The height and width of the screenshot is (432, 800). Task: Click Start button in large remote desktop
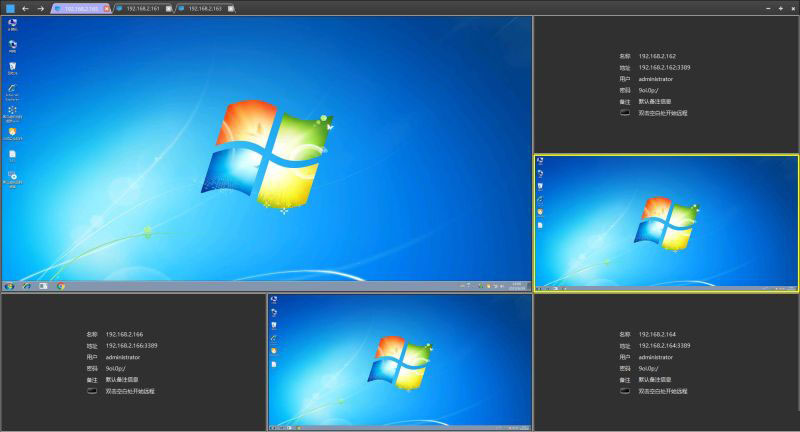pyautogui.click(x=9, y=286)
